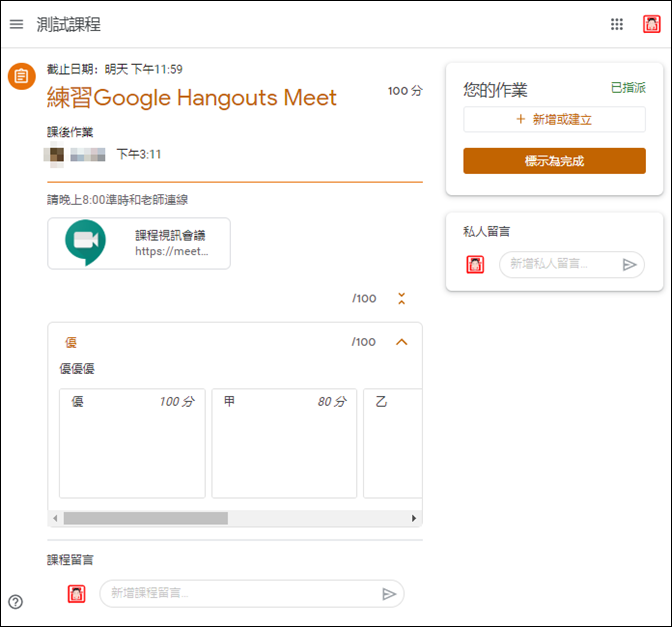Click the rubric scrollbar right arrow

click(414, 518)
